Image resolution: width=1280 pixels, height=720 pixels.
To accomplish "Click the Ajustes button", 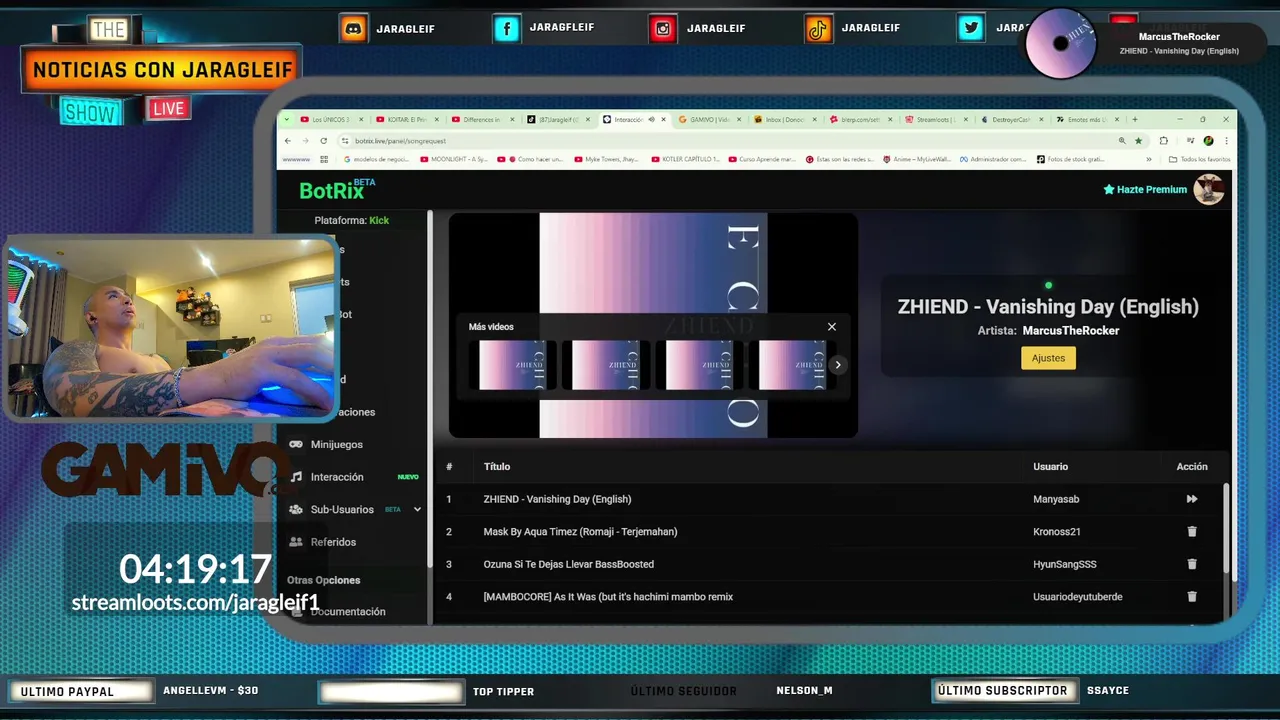I will [1048, 358].
